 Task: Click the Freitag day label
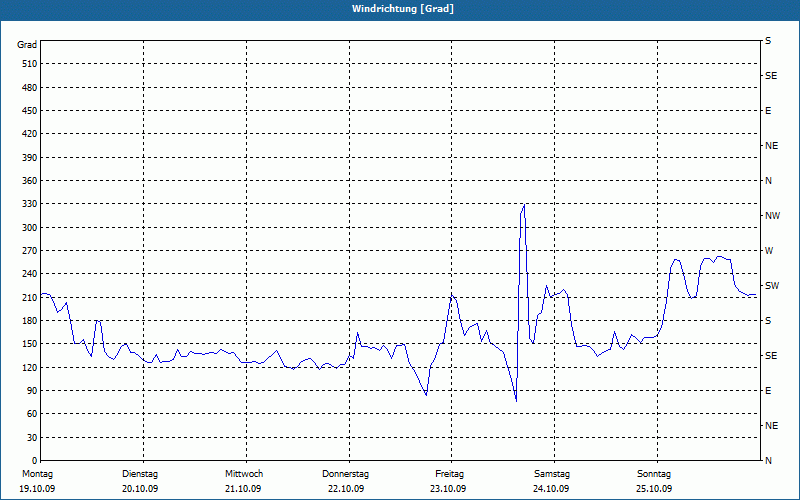449,474
